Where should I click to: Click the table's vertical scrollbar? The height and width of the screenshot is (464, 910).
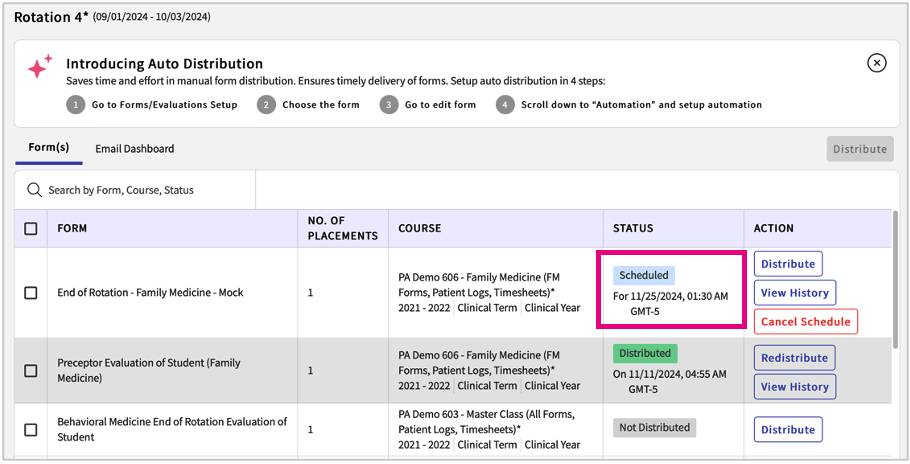(895, 300)
